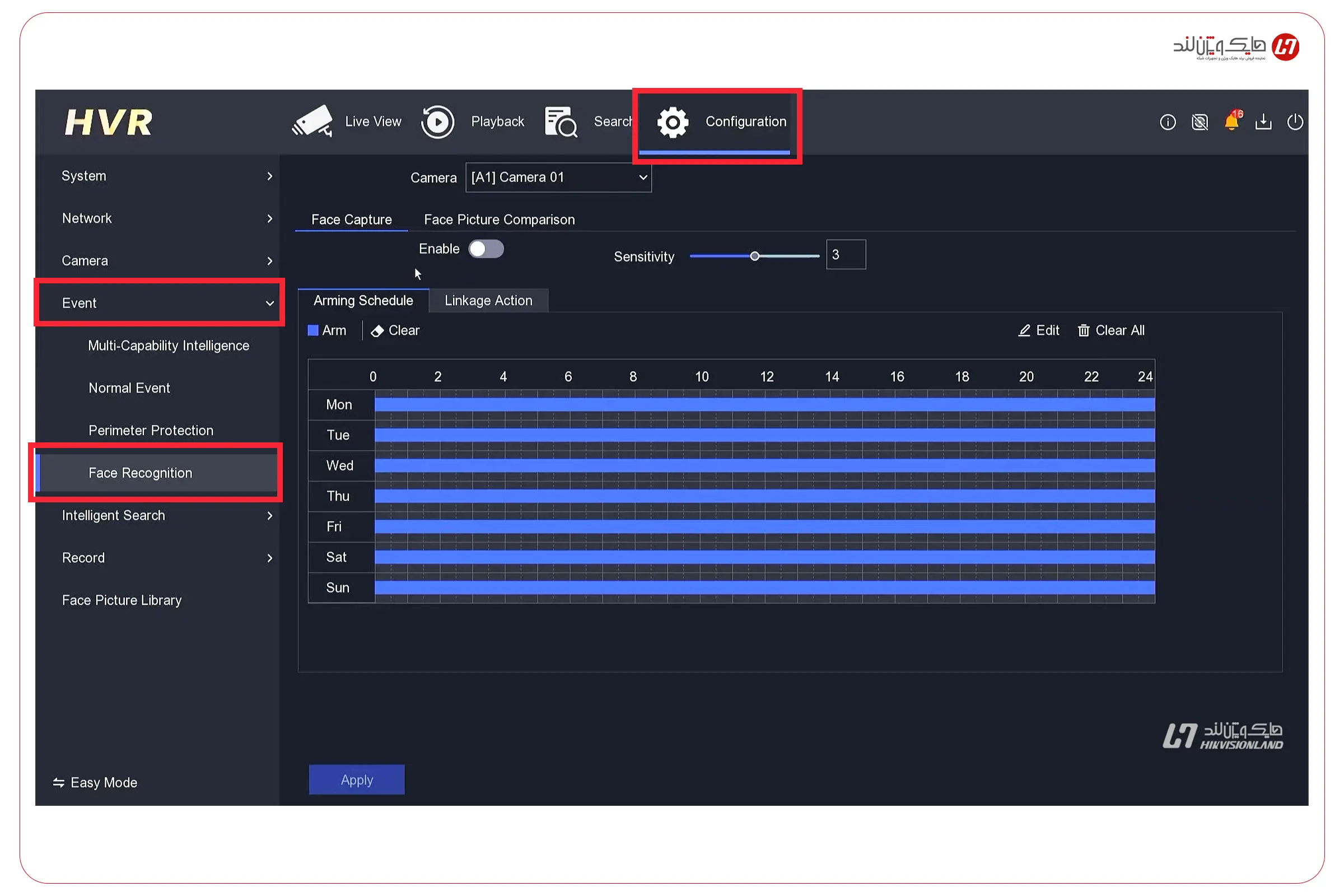
Task: Click Clear All schedule button
Action: coord(1111,330)
